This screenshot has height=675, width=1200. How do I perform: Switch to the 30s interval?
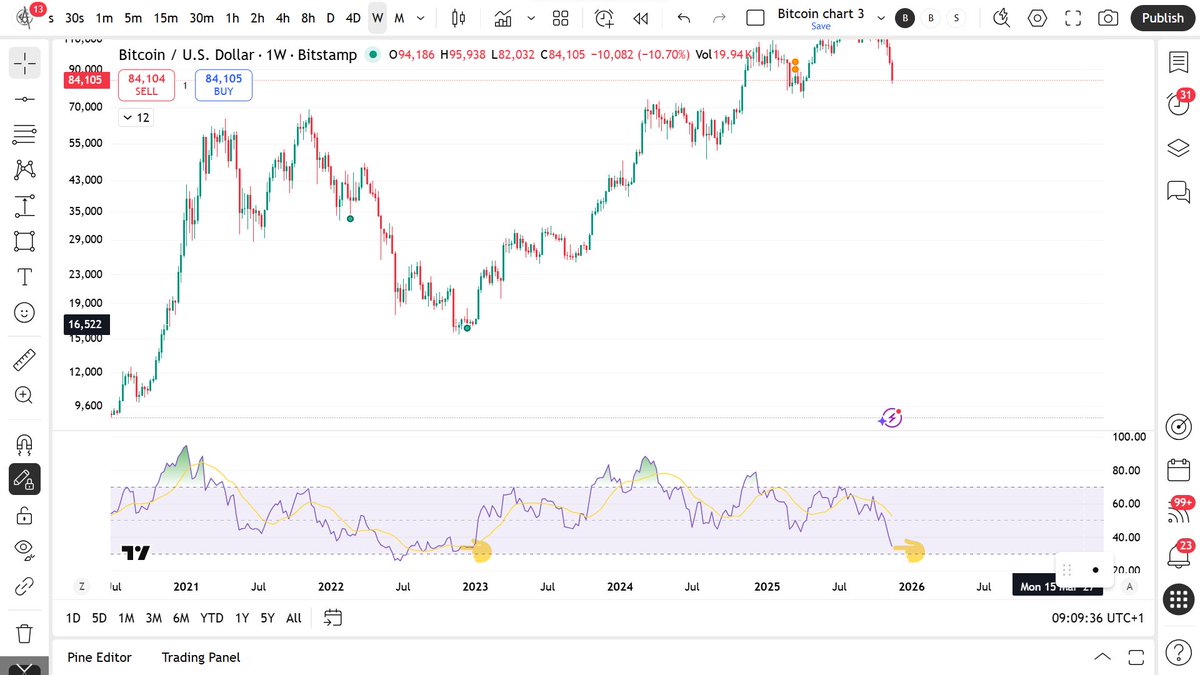74,18
